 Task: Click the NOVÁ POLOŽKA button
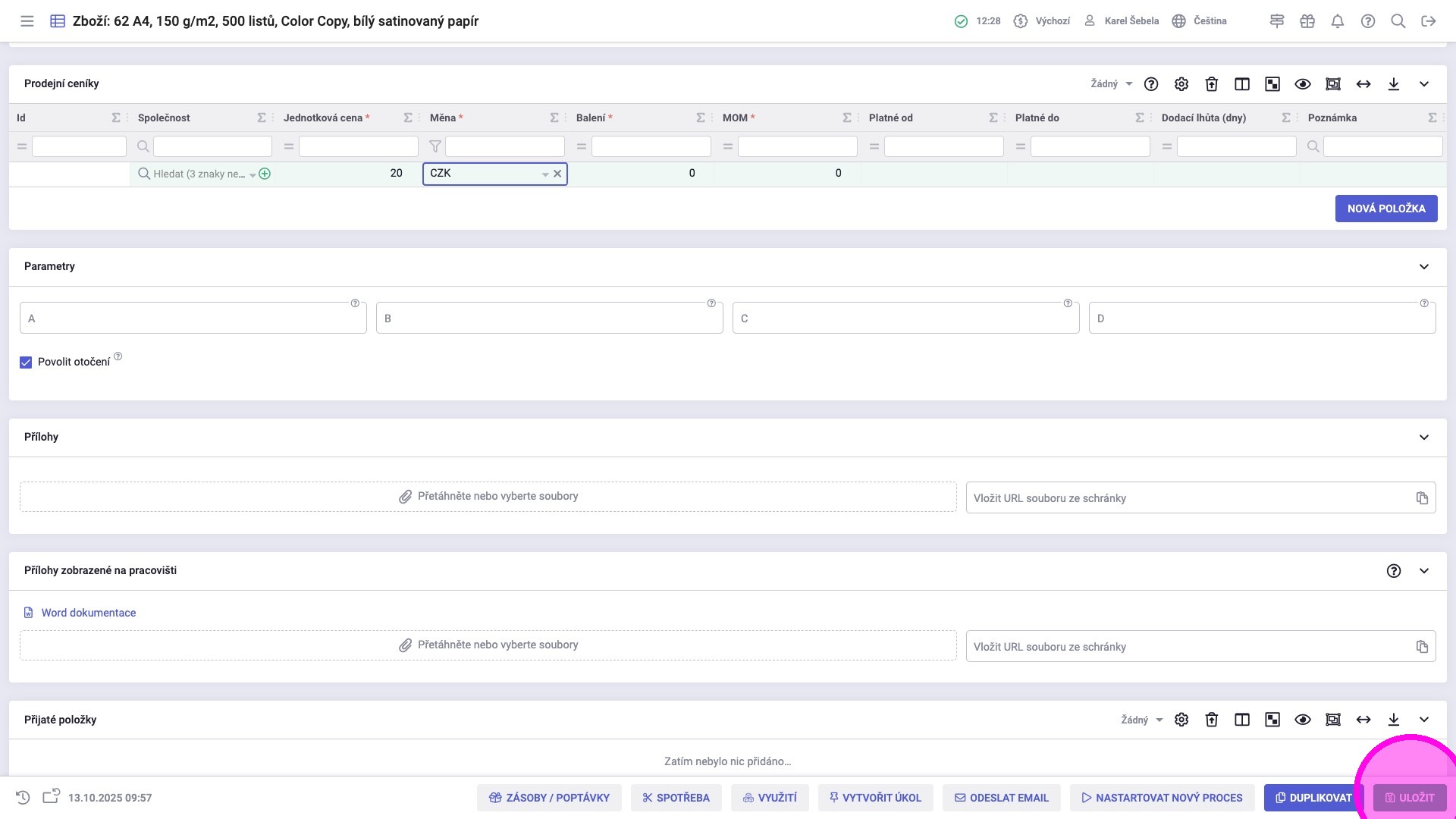click(x=1385, y=209)
